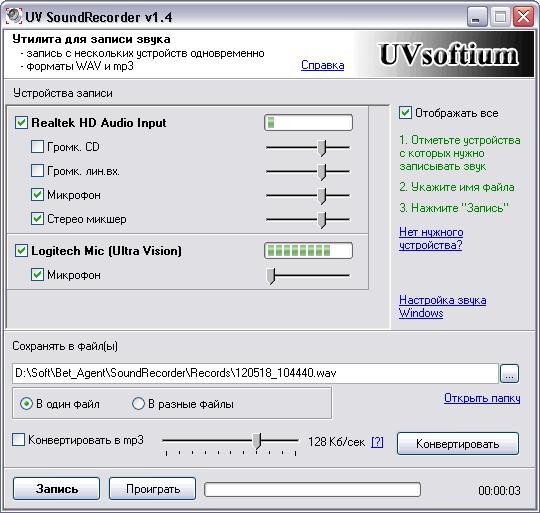The image size is (540, 513).
Task: Click the Проиграть playback button
Action: tap(153, 489)
